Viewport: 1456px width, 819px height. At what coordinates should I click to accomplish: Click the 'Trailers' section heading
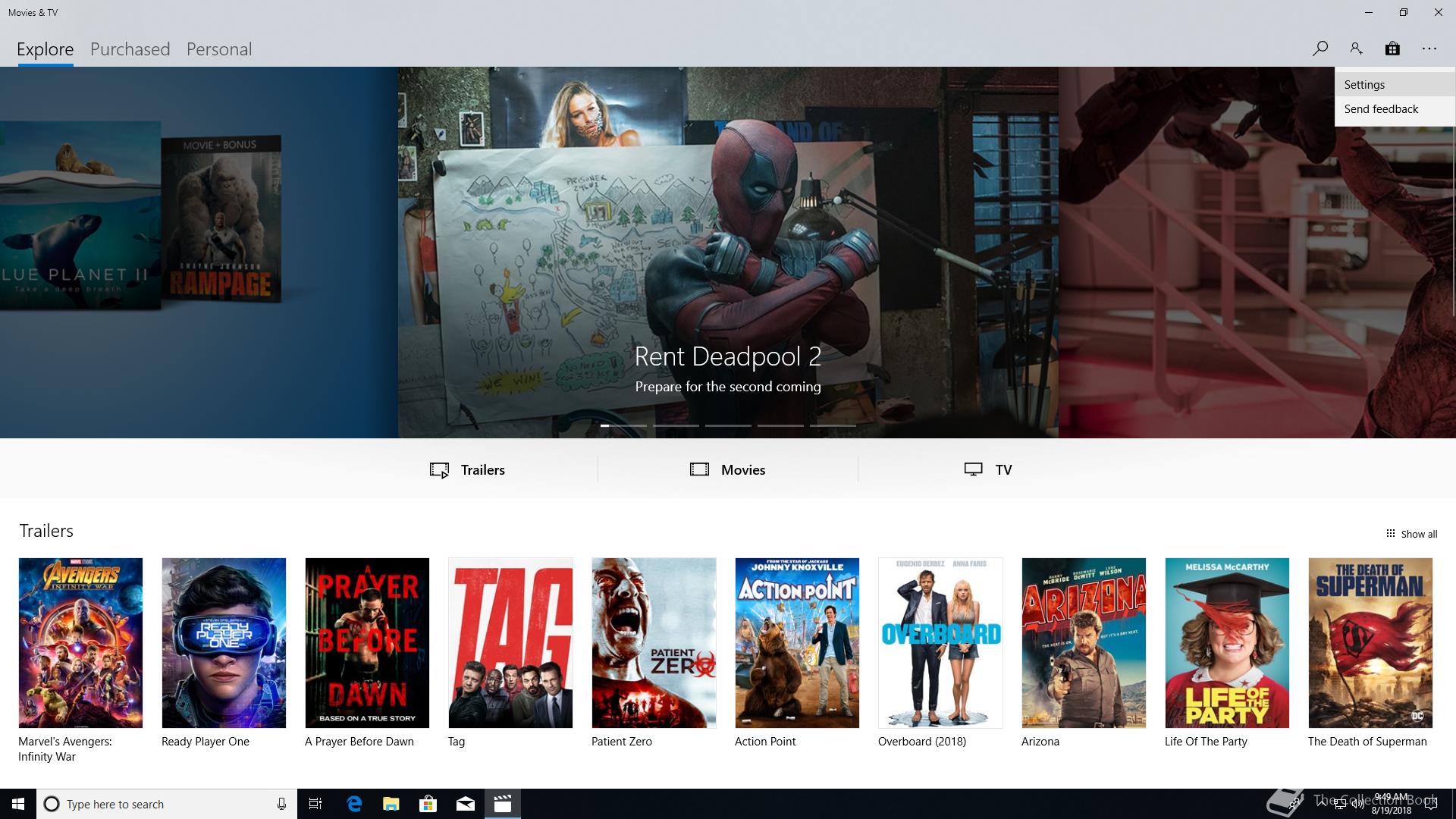click(x=46, y=531)
